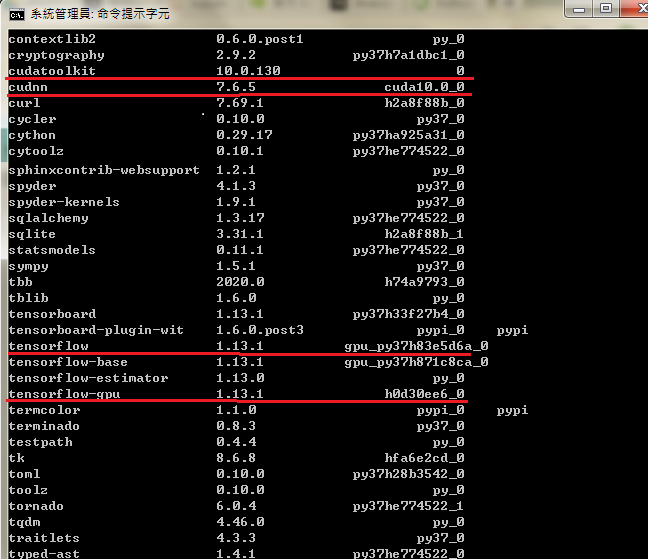Click the tbb package name
This screenshot has width=648, height=559.
pos(20,282)
